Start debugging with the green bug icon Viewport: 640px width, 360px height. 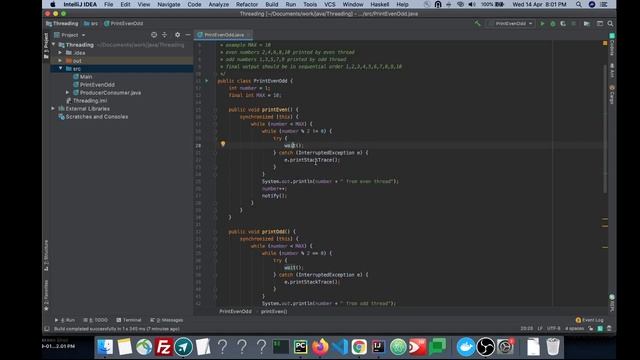pyautogui.click(x=553, y=24)
